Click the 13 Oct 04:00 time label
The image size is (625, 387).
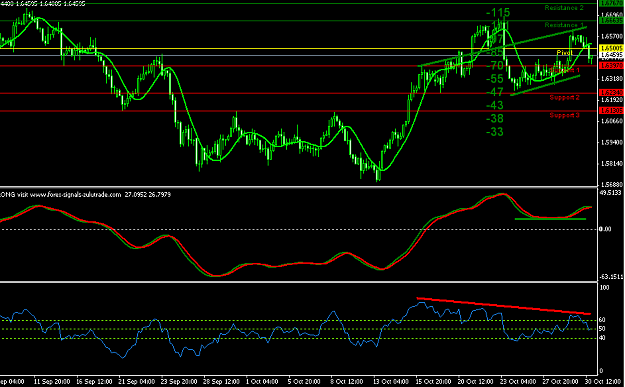tap(391, 381)
